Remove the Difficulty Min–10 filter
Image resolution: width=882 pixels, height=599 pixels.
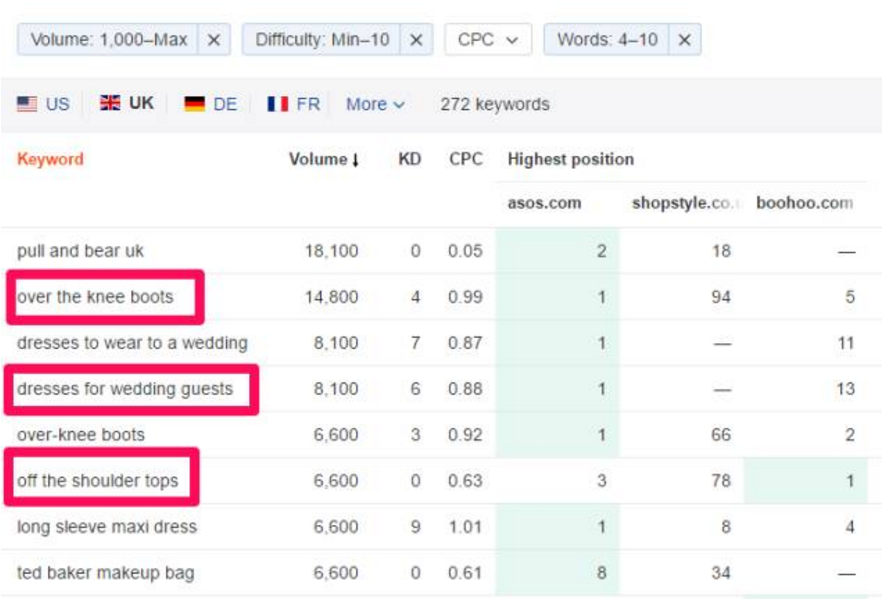tap(416, 40)
